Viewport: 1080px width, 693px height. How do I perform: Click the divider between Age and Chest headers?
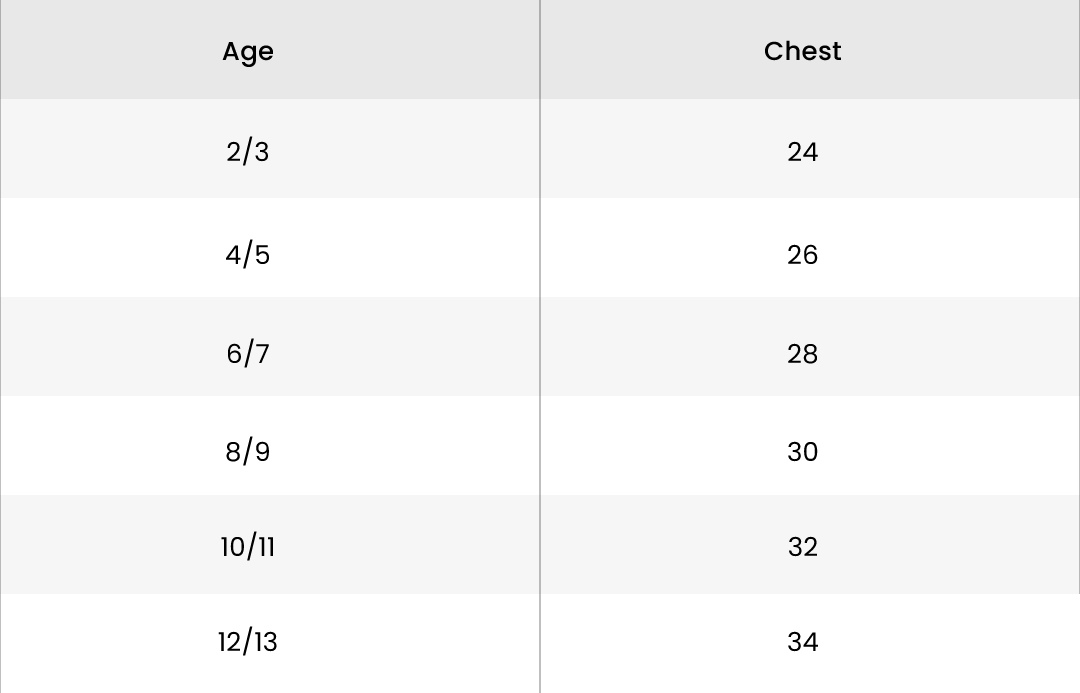coord(540,50)
